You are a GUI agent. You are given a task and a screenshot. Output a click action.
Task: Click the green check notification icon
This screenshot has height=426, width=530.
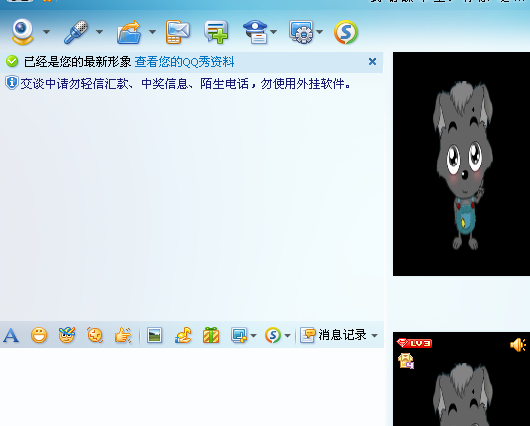pos(12,61)
